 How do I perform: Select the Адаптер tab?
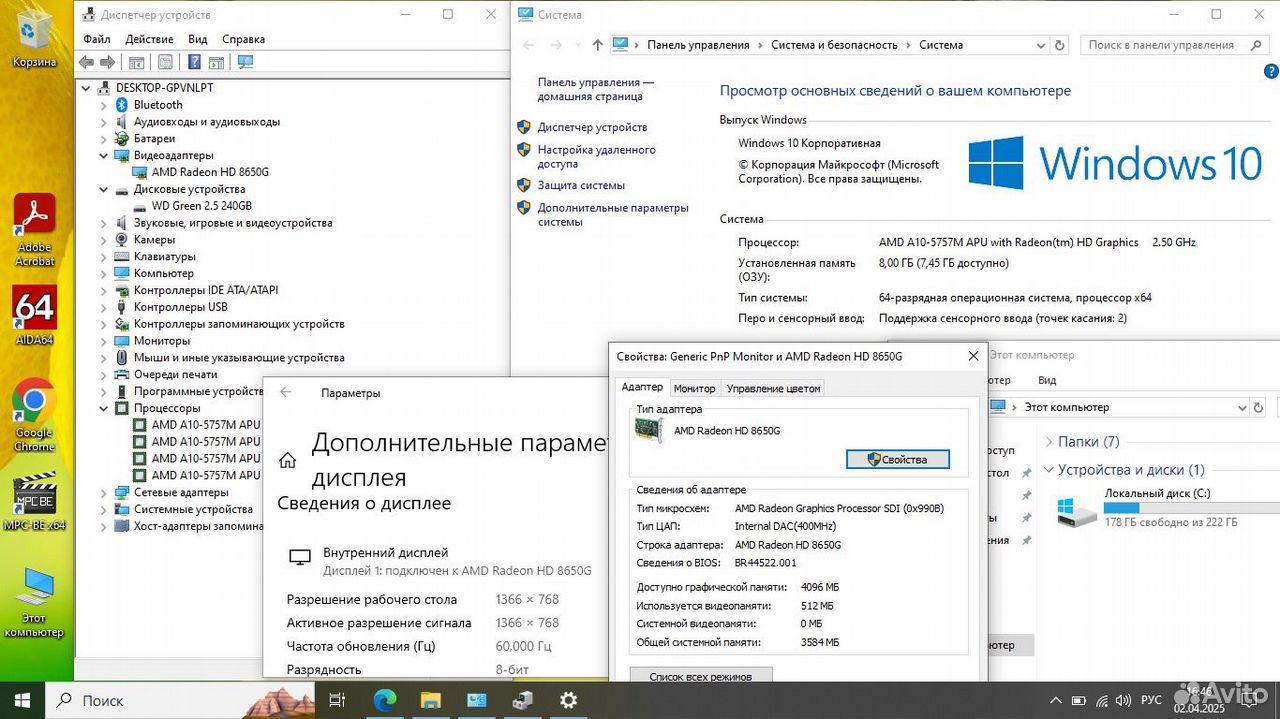pos(642,387)
